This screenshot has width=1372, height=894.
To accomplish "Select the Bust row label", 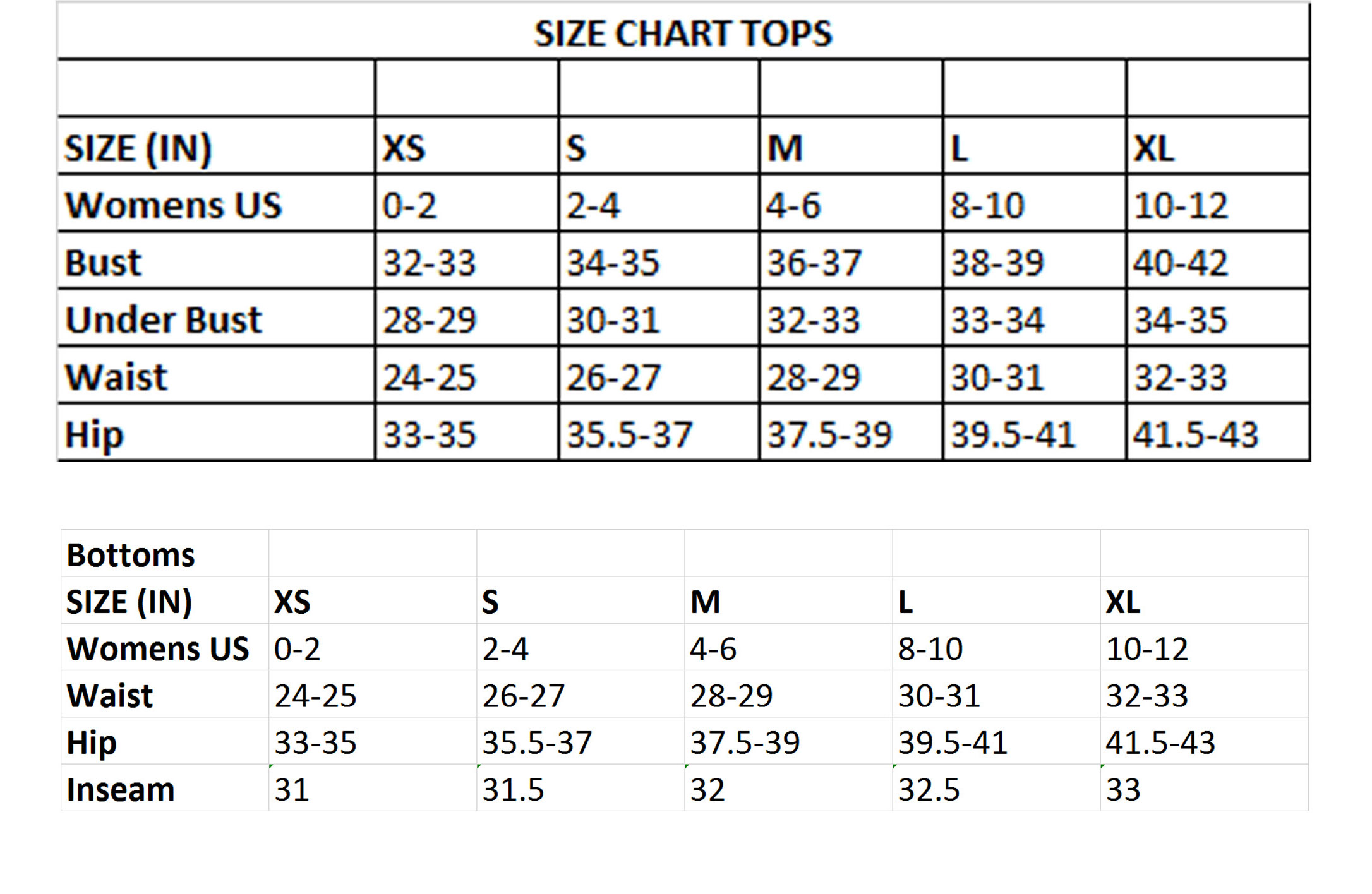I will [103, 263].
